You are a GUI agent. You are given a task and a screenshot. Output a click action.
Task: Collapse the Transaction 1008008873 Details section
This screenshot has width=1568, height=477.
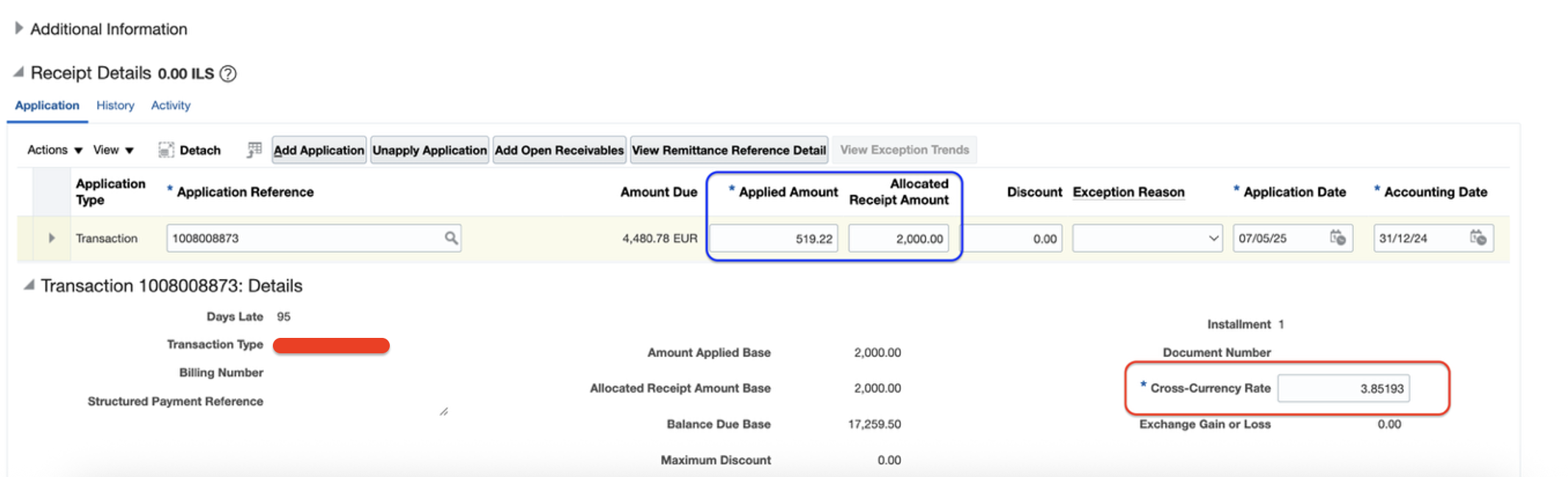(29, 285)
